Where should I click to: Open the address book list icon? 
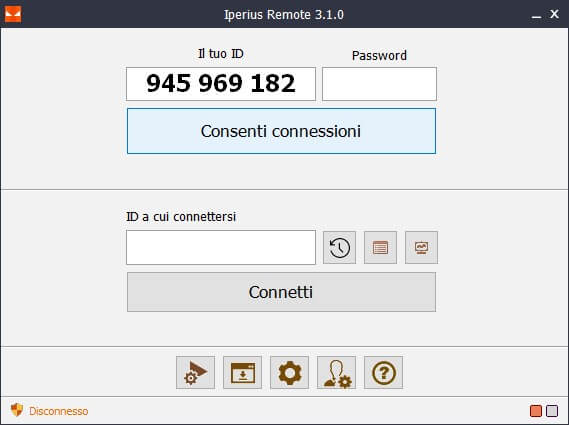(380, 248)
